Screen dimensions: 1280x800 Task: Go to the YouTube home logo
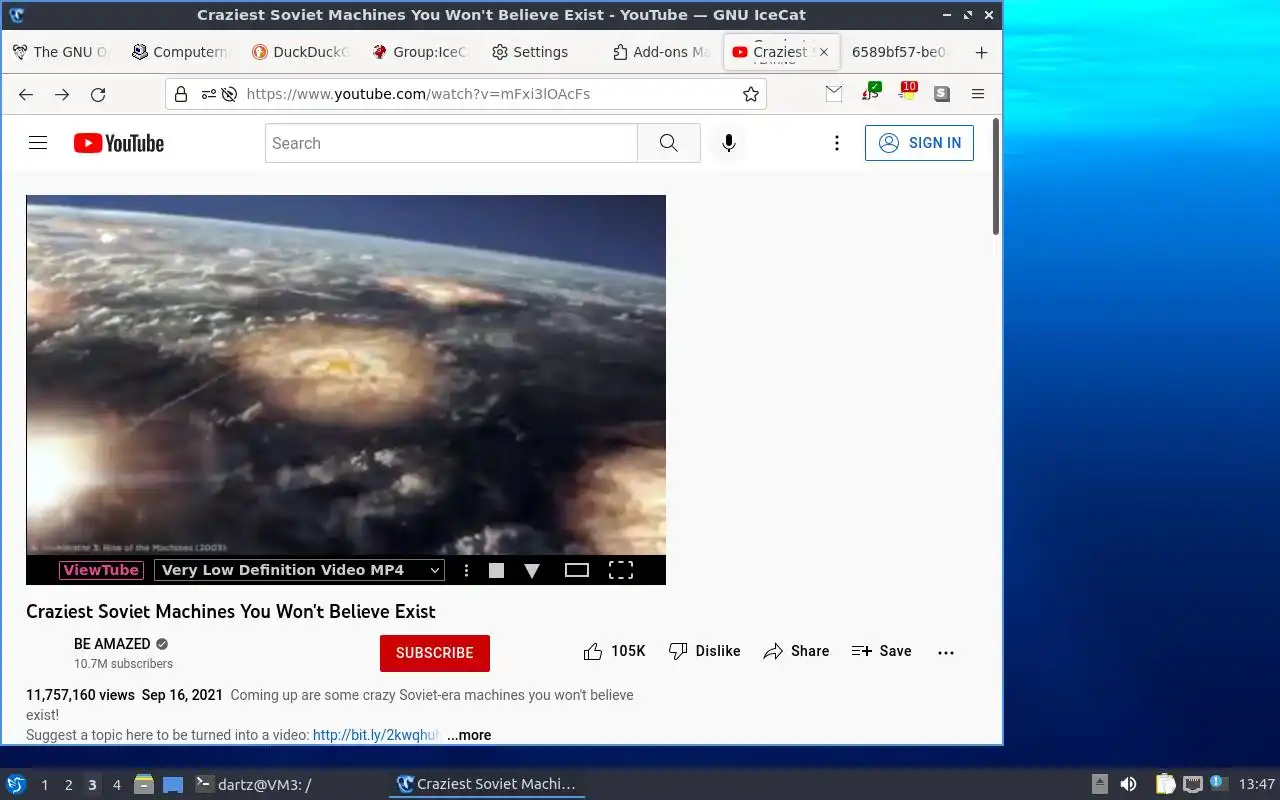[119, 143]
